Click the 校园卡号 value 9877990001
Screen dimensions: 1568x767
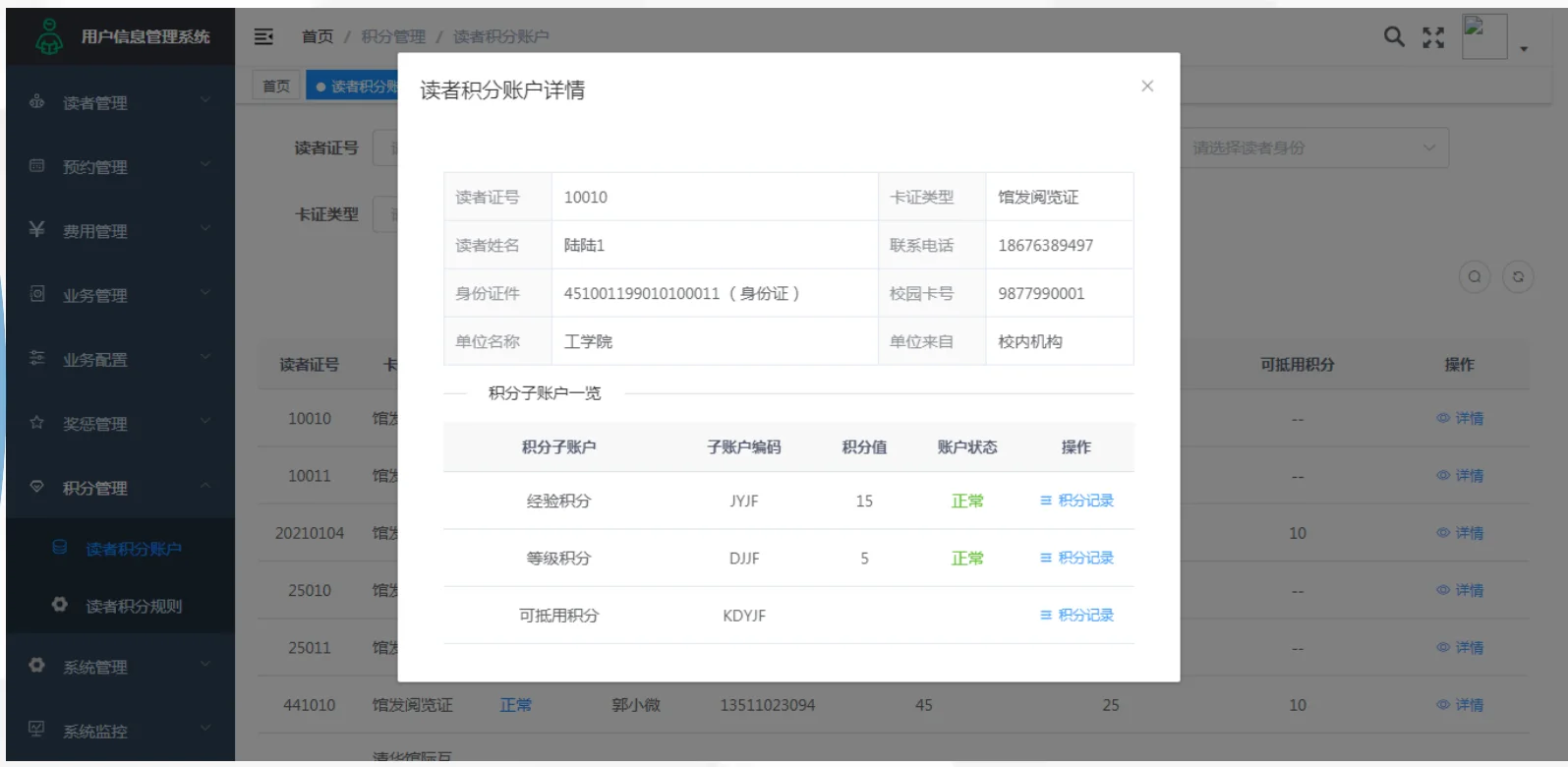click(1041, 293)
